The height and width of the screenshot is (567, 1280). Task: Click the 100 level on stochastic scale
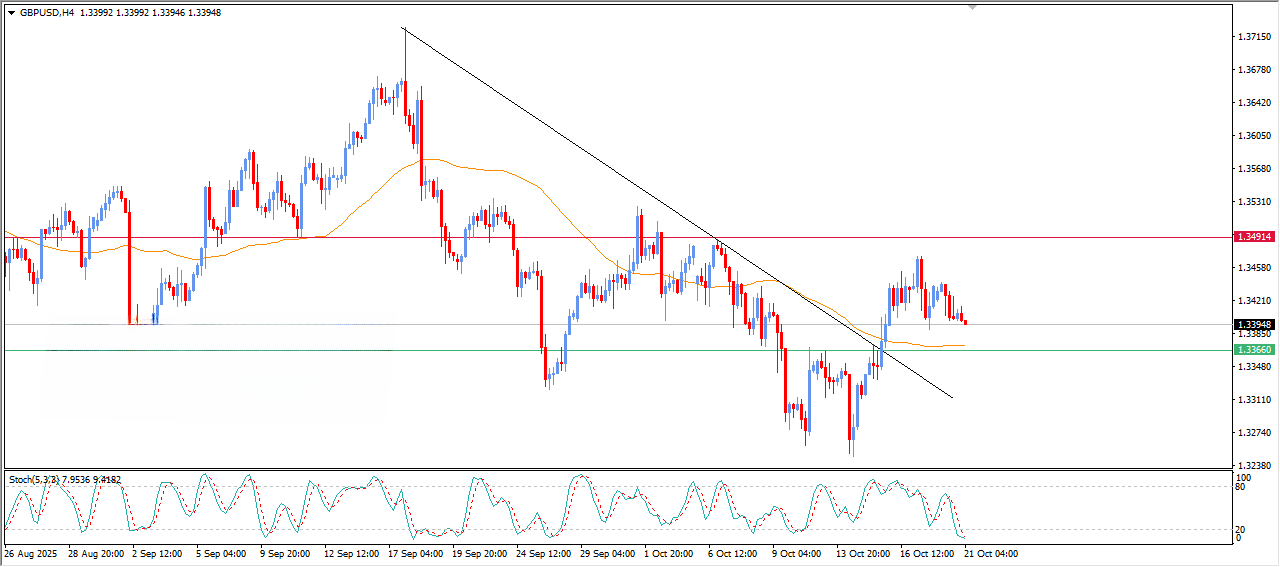[1243, 478]
